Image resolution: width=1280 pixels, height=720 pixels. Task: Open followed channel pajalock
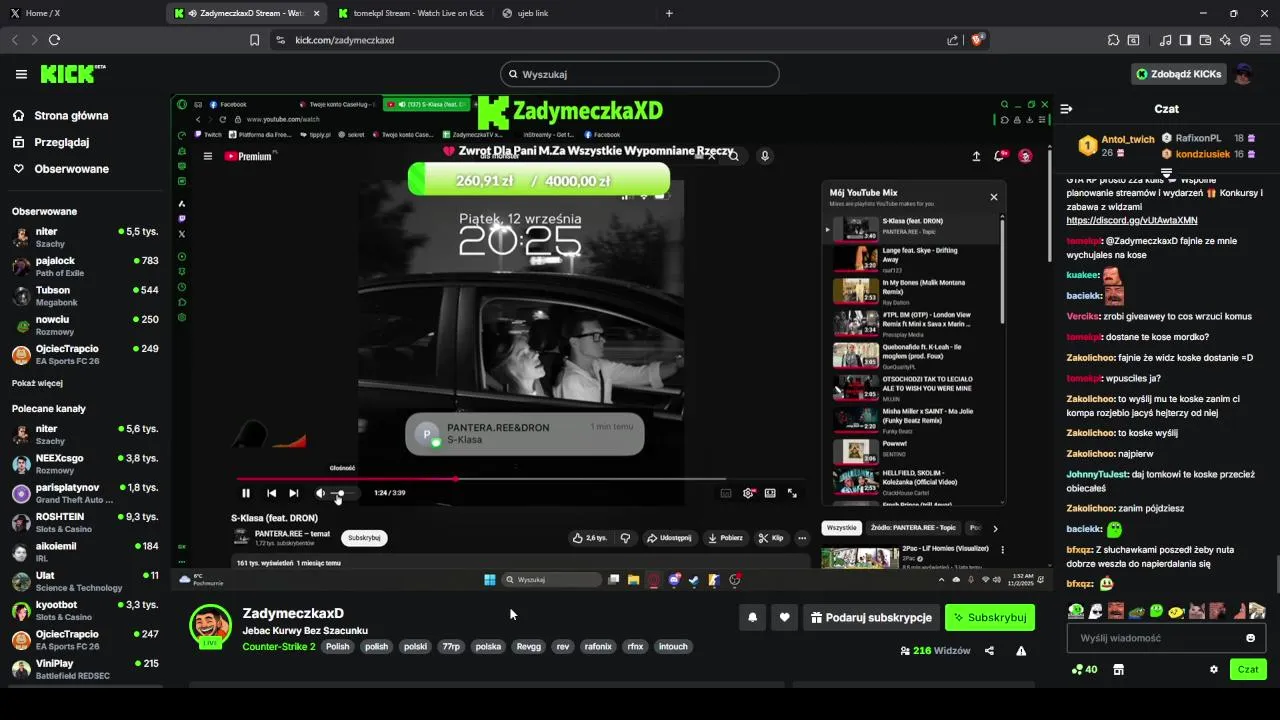coord(85,266)
